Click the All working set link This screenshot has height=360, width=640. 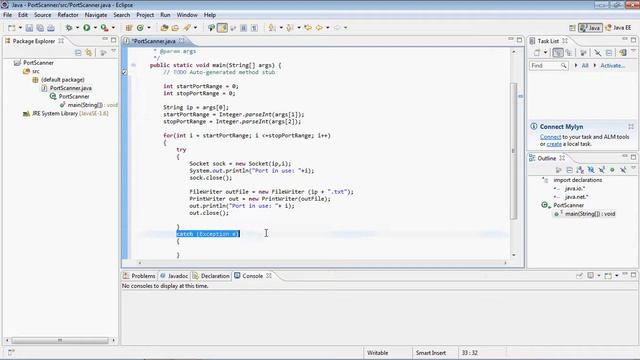coord(585,66)
